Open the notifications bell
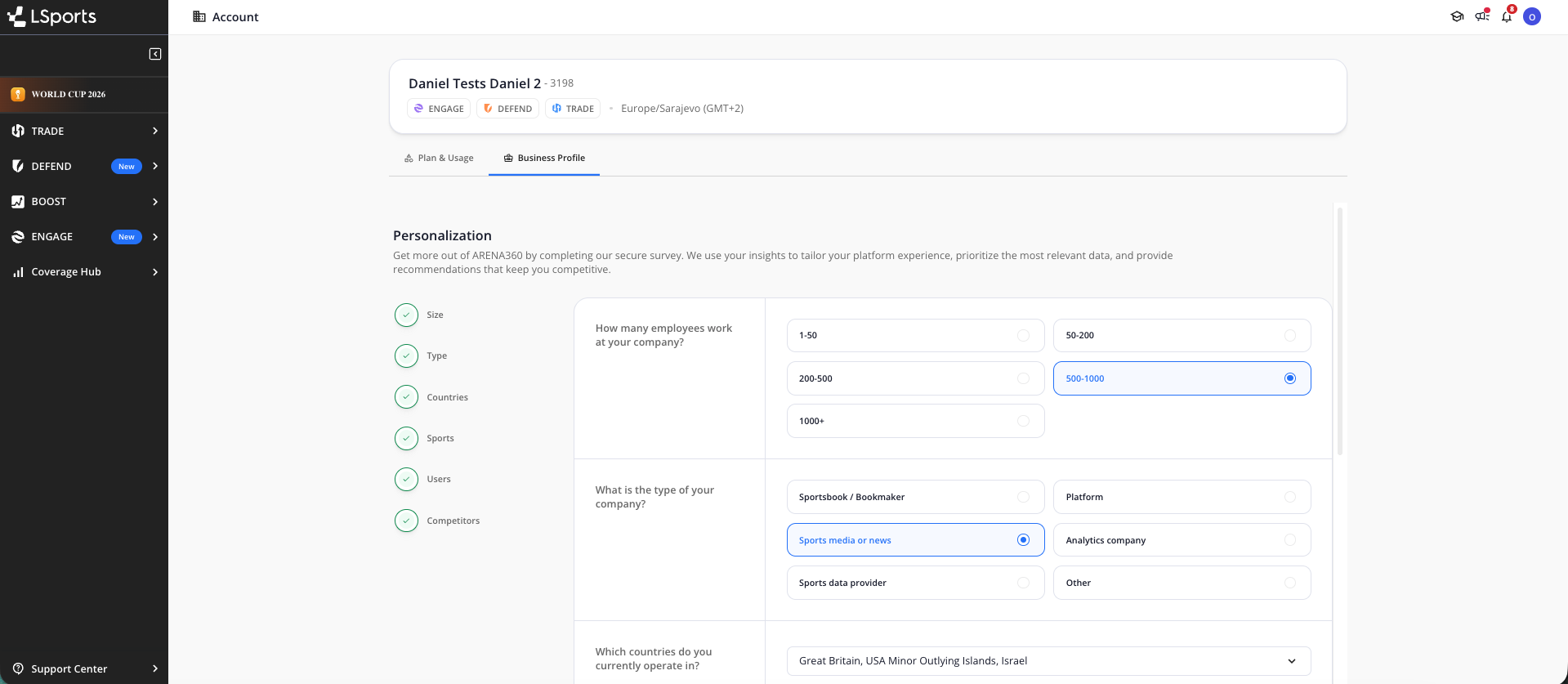 (1508, 16)
